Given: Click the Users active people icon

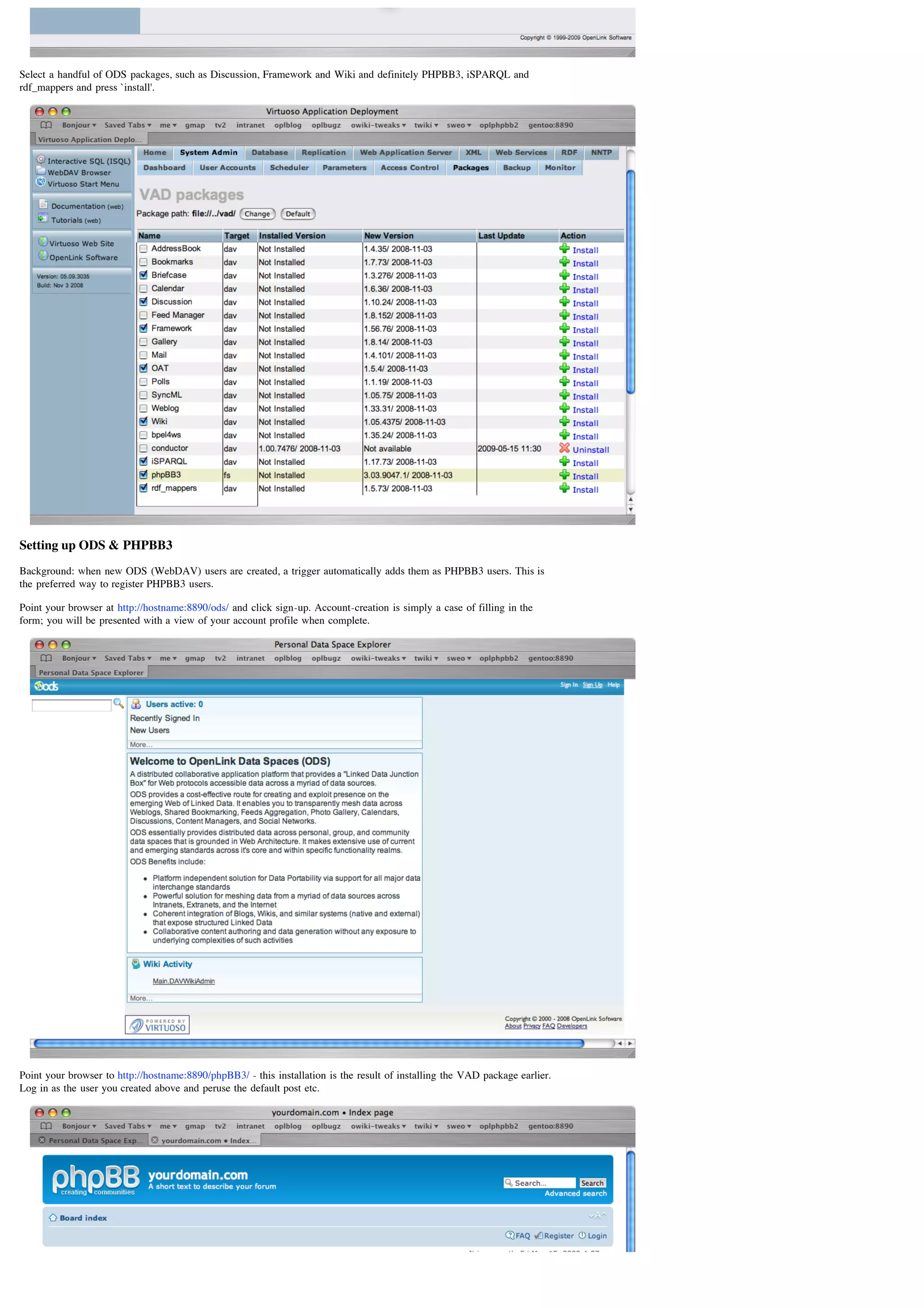Looking at the screenshot, I should point(136,704).
